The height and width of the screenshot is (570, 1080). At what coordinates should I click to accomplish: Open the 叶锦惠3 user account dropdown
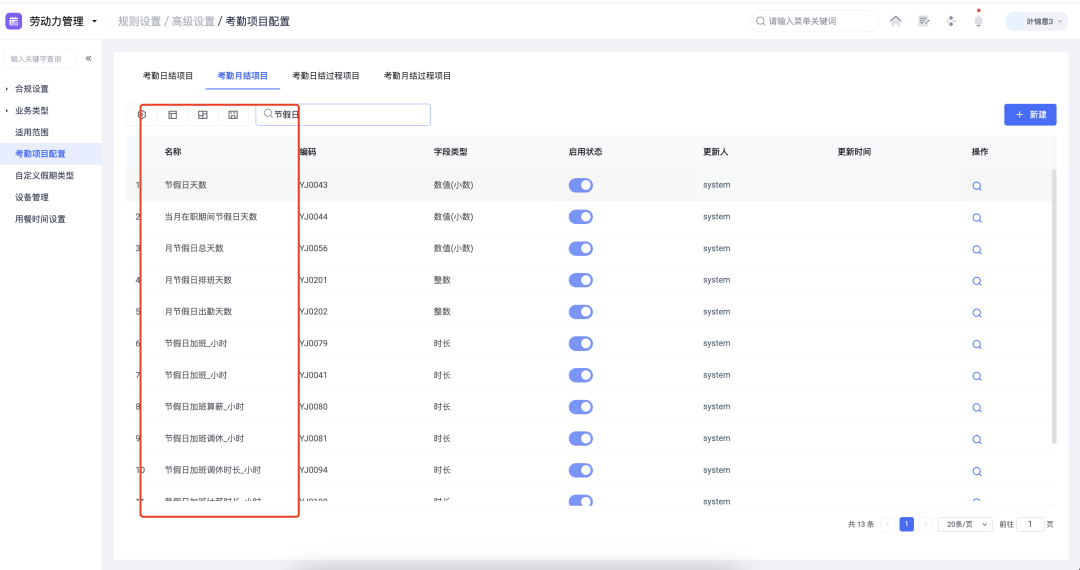(x=1036, y=21)
